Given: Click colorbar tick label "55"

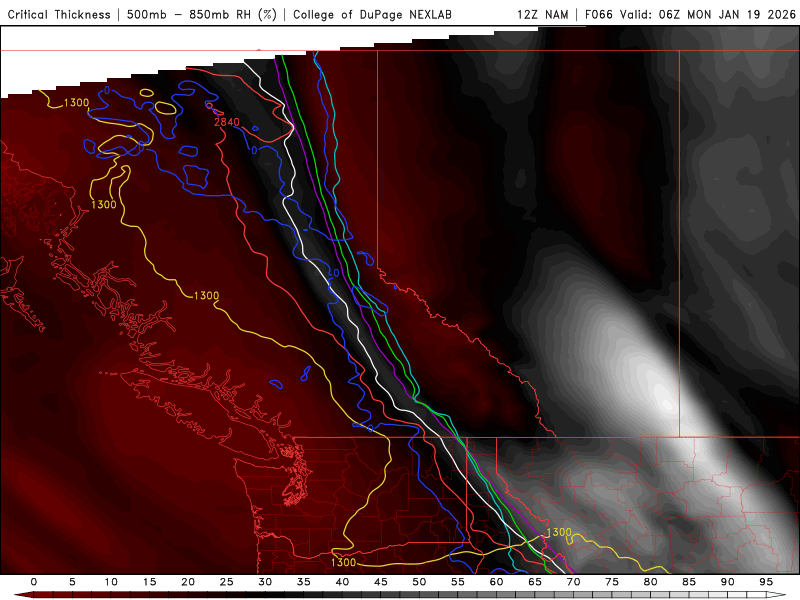Looking at the screenshot, I should click(458, 582).
